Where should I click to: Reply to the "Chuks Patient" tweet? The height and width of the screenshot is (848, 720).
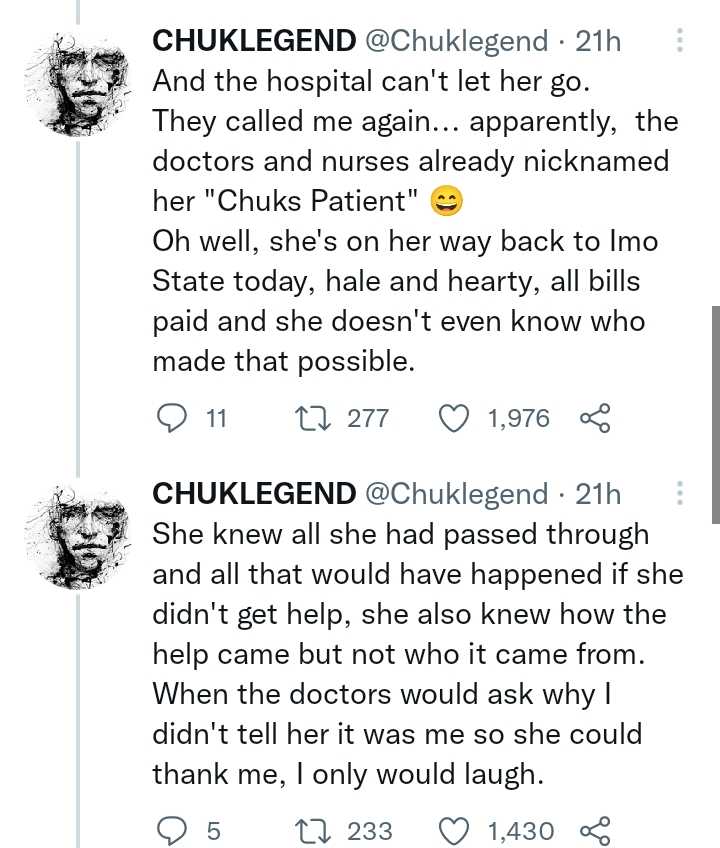[x=174, y=417]
